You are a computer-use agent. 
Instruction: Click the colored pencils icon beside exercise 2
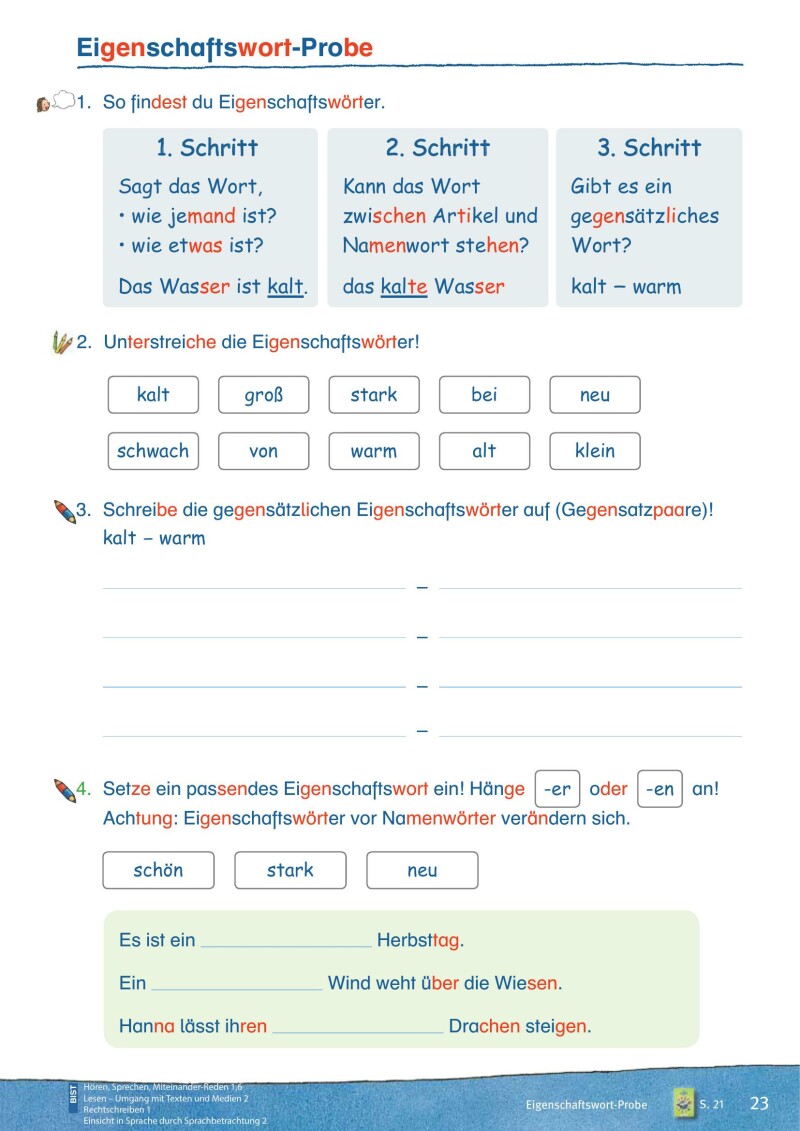click(62, 342)
